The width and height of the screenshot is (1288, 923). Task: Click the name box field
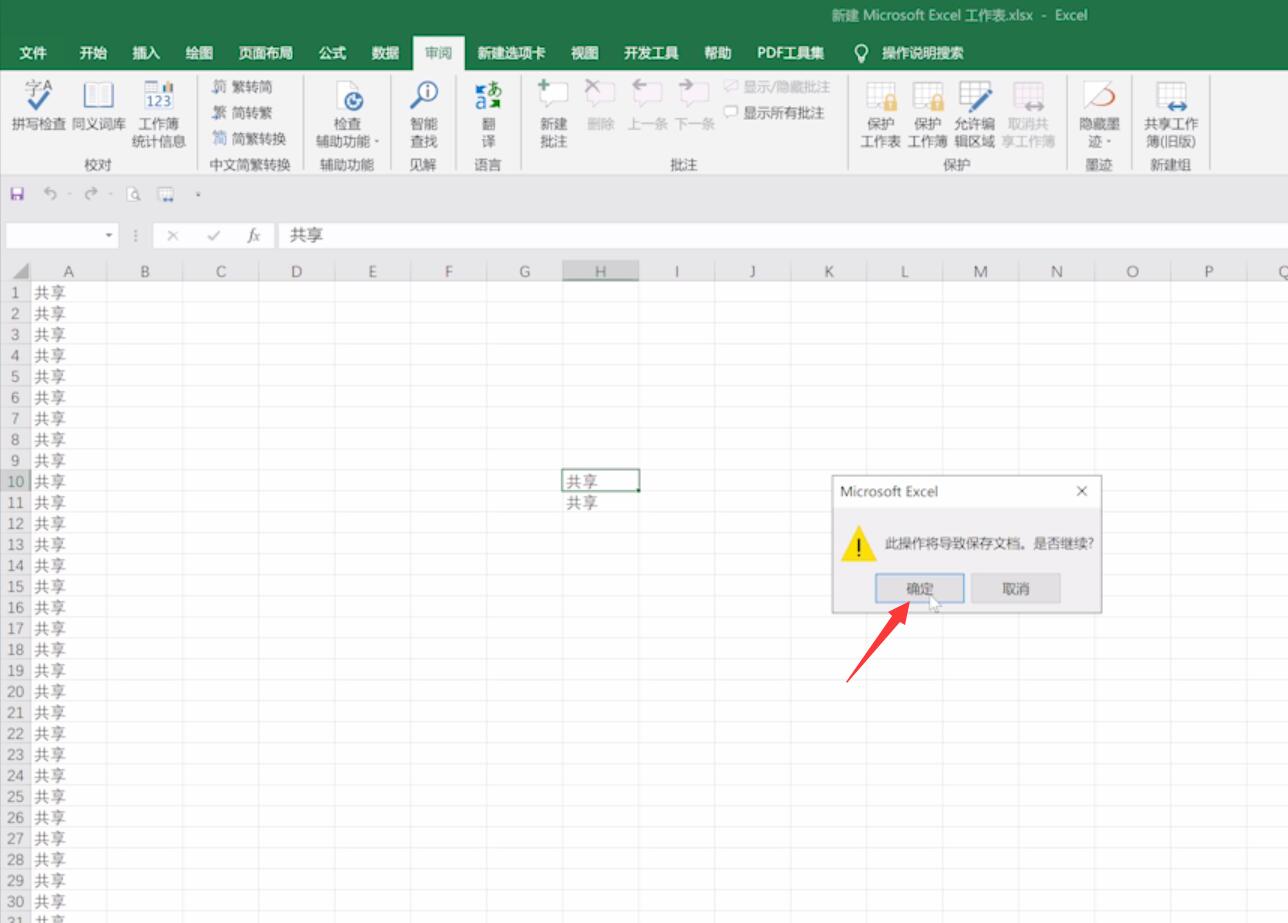[x=54, y=236]
